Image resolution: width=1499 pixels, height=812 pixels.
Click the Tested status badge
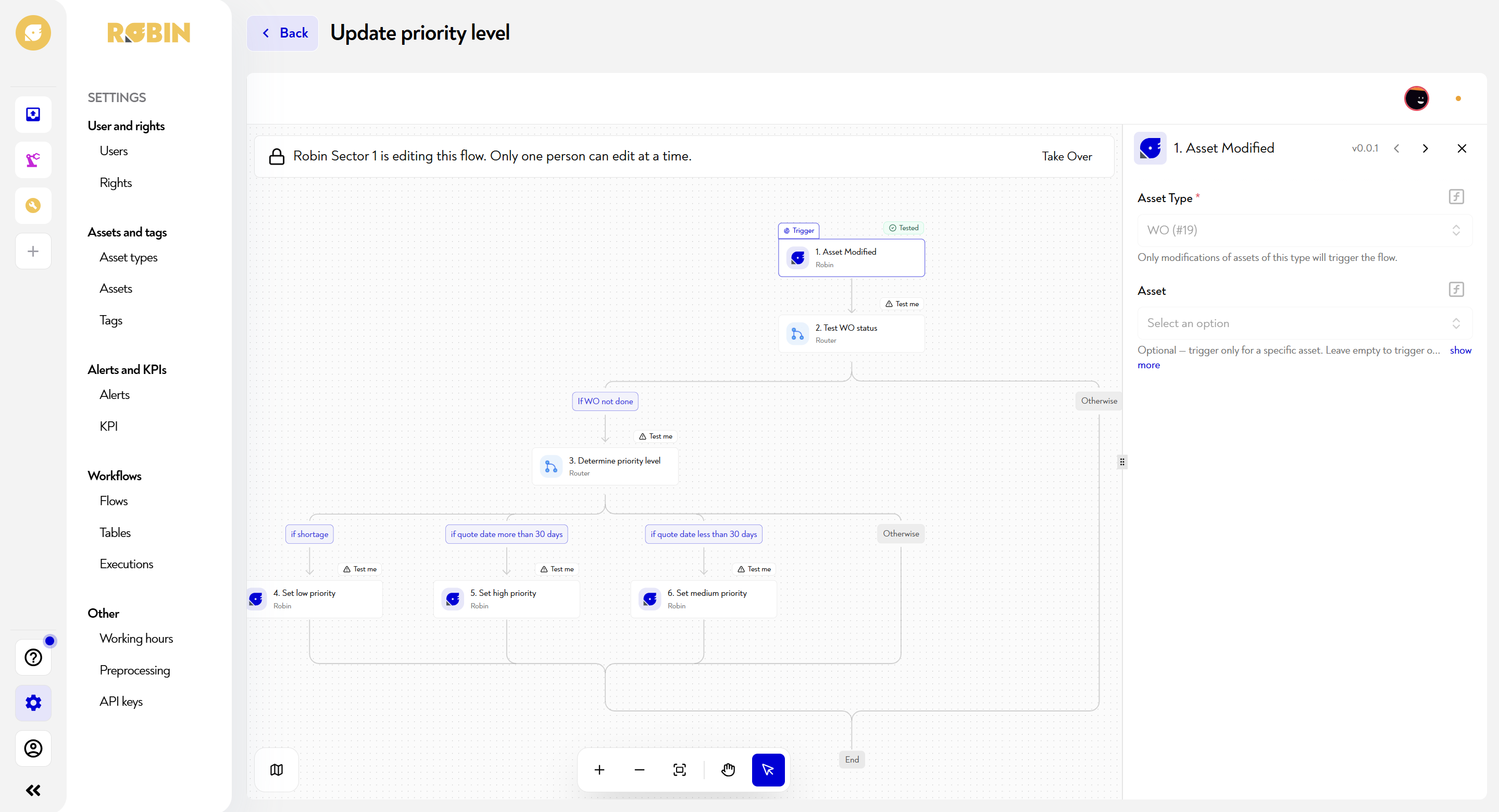coord(904,228)
